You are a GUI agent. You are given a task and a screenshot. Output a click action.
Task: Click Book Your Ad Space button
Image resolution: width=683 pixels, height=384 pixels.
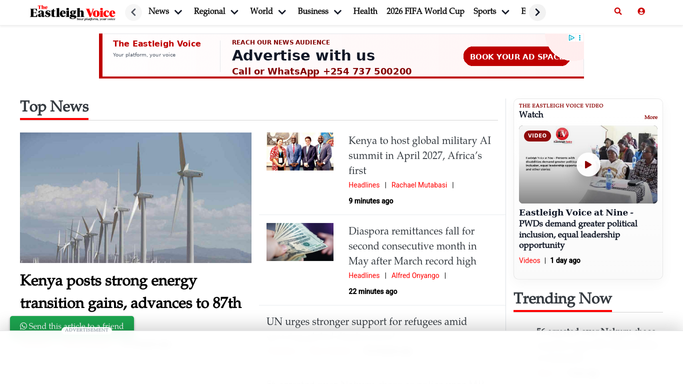(516, 57)
